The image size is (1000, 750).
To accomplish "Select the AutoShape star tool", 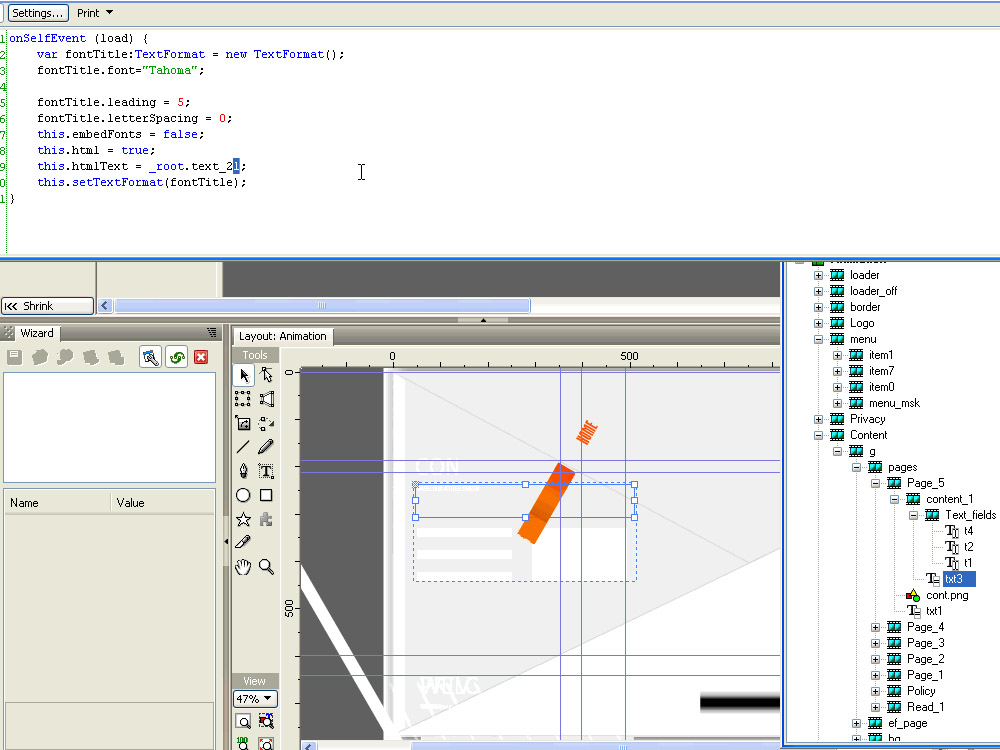I will coord(243,519).
